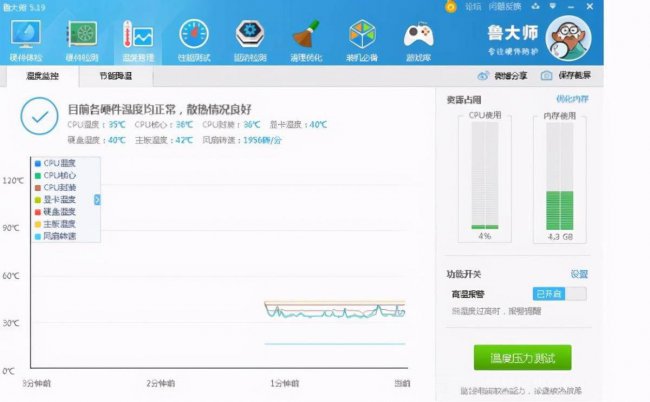Open 性能测试 speedometer gauge icon
The height and width of the screenshot is (402, 650).
[194, 34]
